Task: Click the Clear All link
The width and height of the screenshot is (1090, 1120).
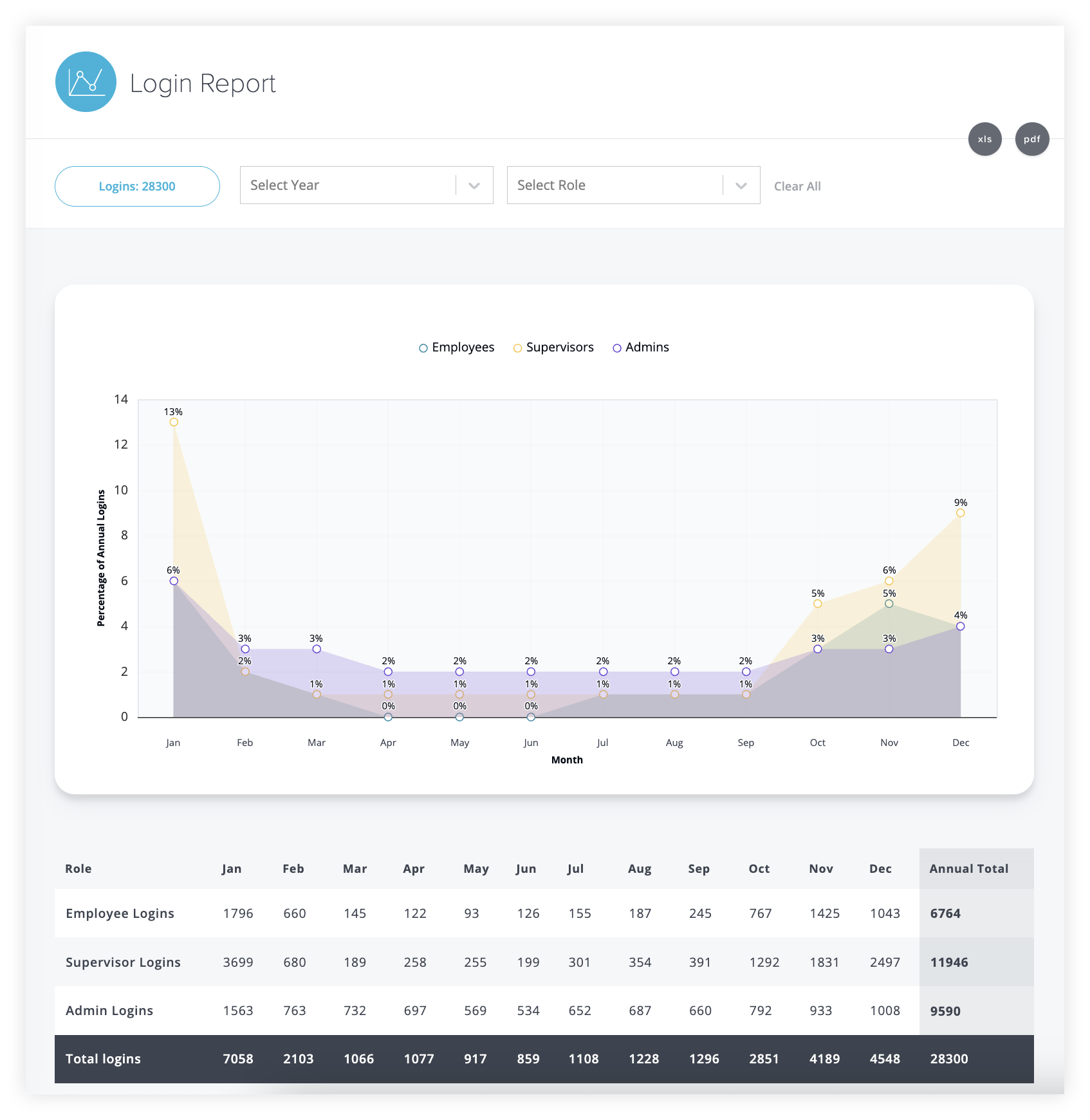Action: click(x=797, y=186)
